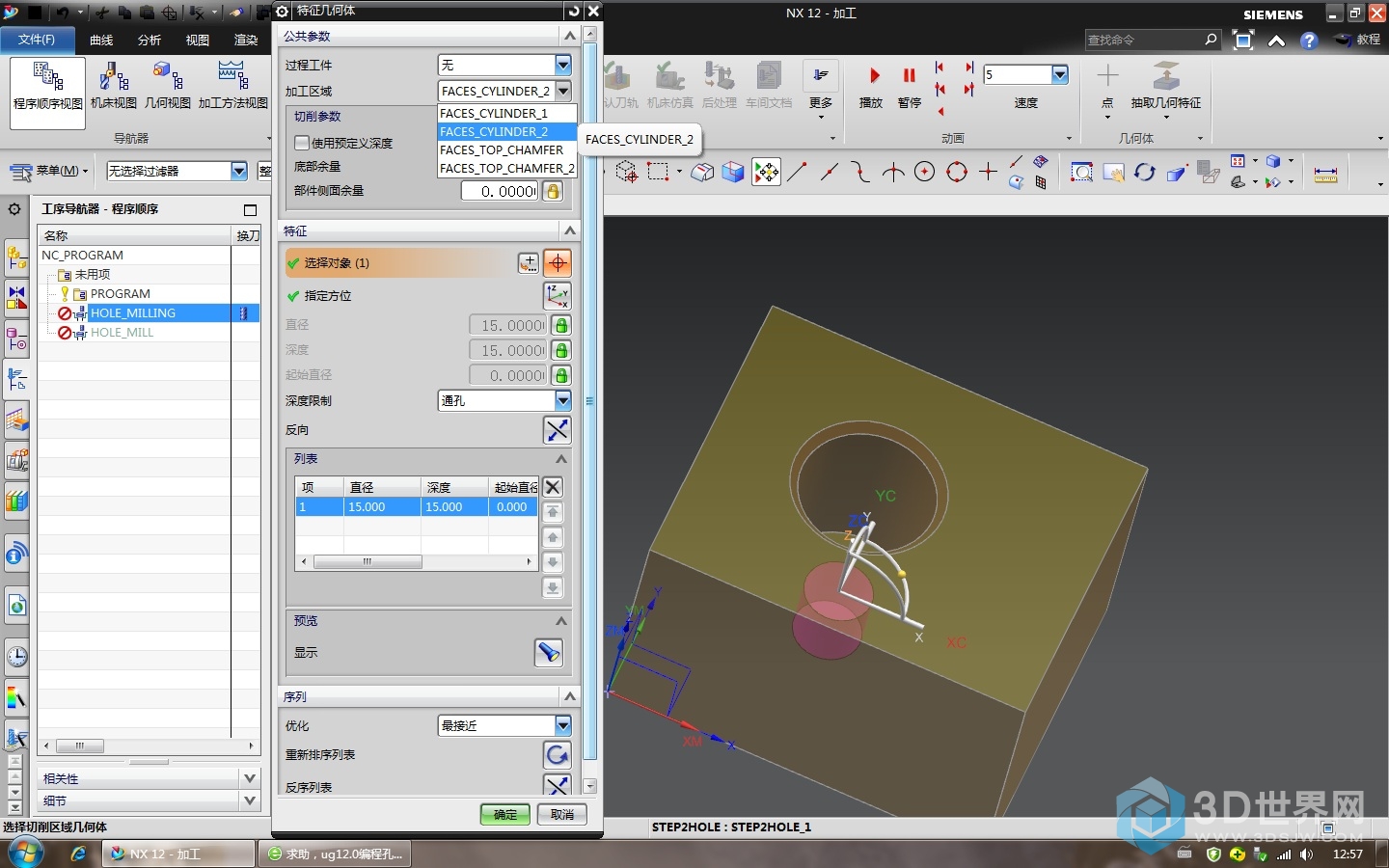This screenshot has width=1389, height=868.
Task: Click the 确定 button
Action: 505,814
